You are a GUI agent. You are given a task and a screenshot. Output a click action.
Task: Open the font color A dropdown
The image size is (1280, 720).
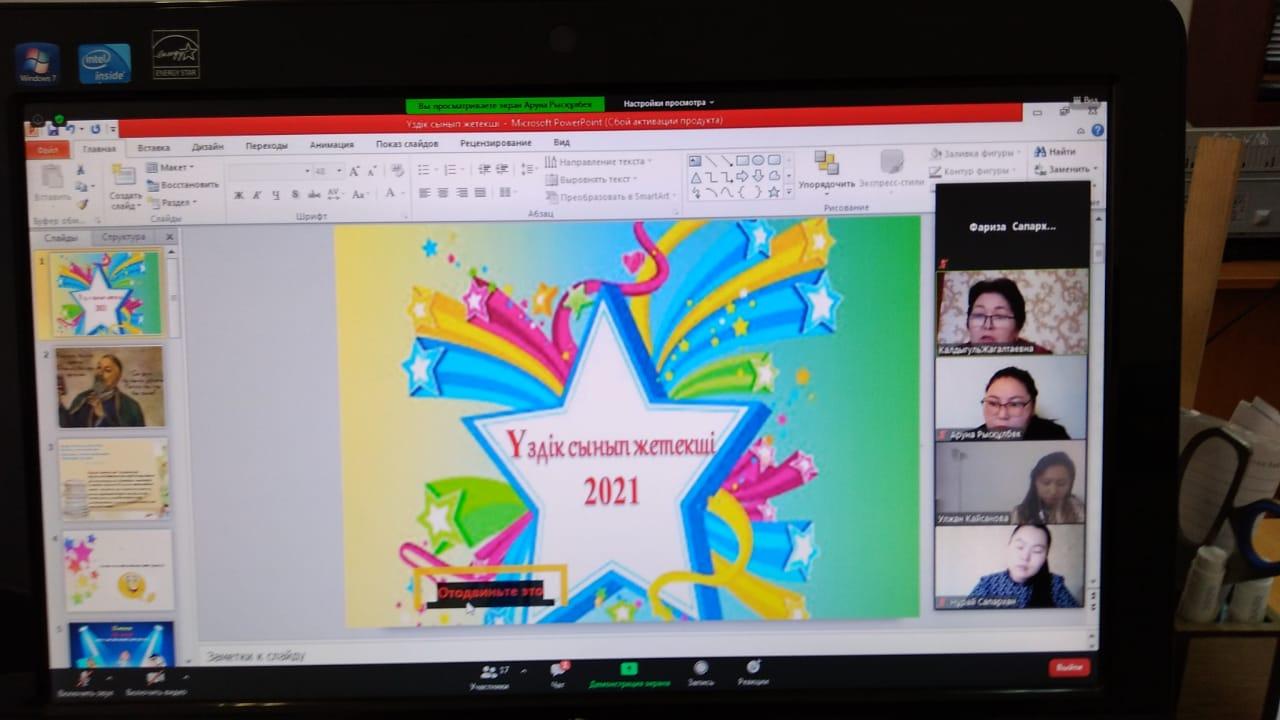coord(393,193)
